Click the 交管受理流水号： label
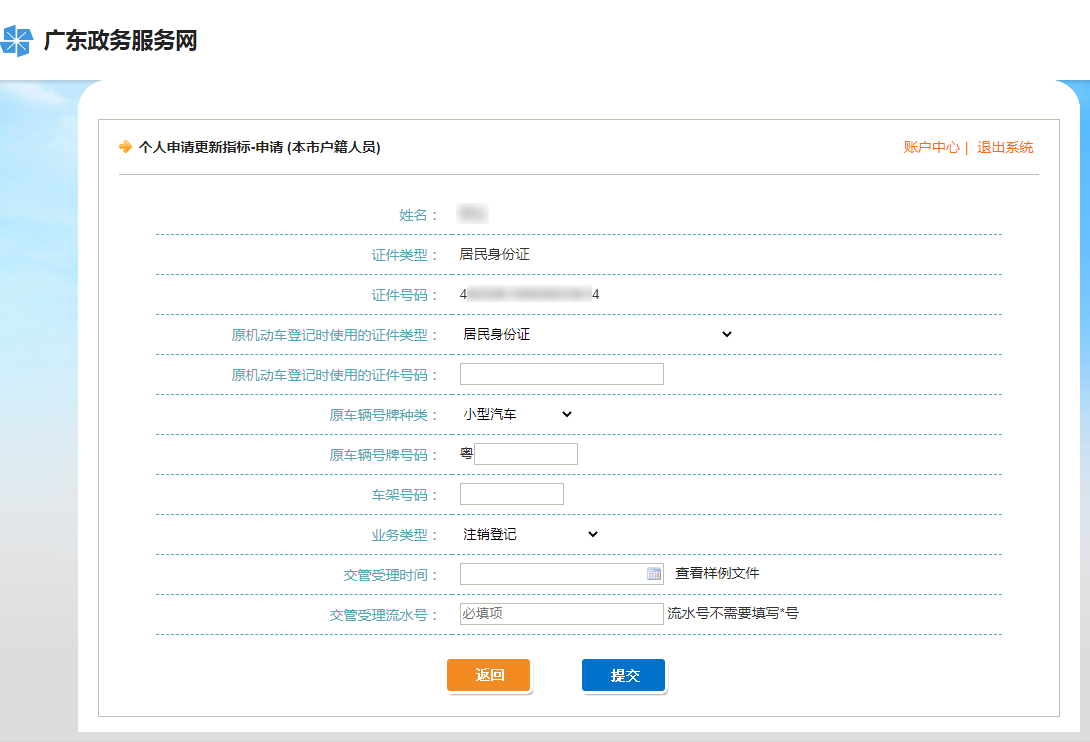Image resolution: width=1090 pixels, height=742 pixels. (384, 615)
